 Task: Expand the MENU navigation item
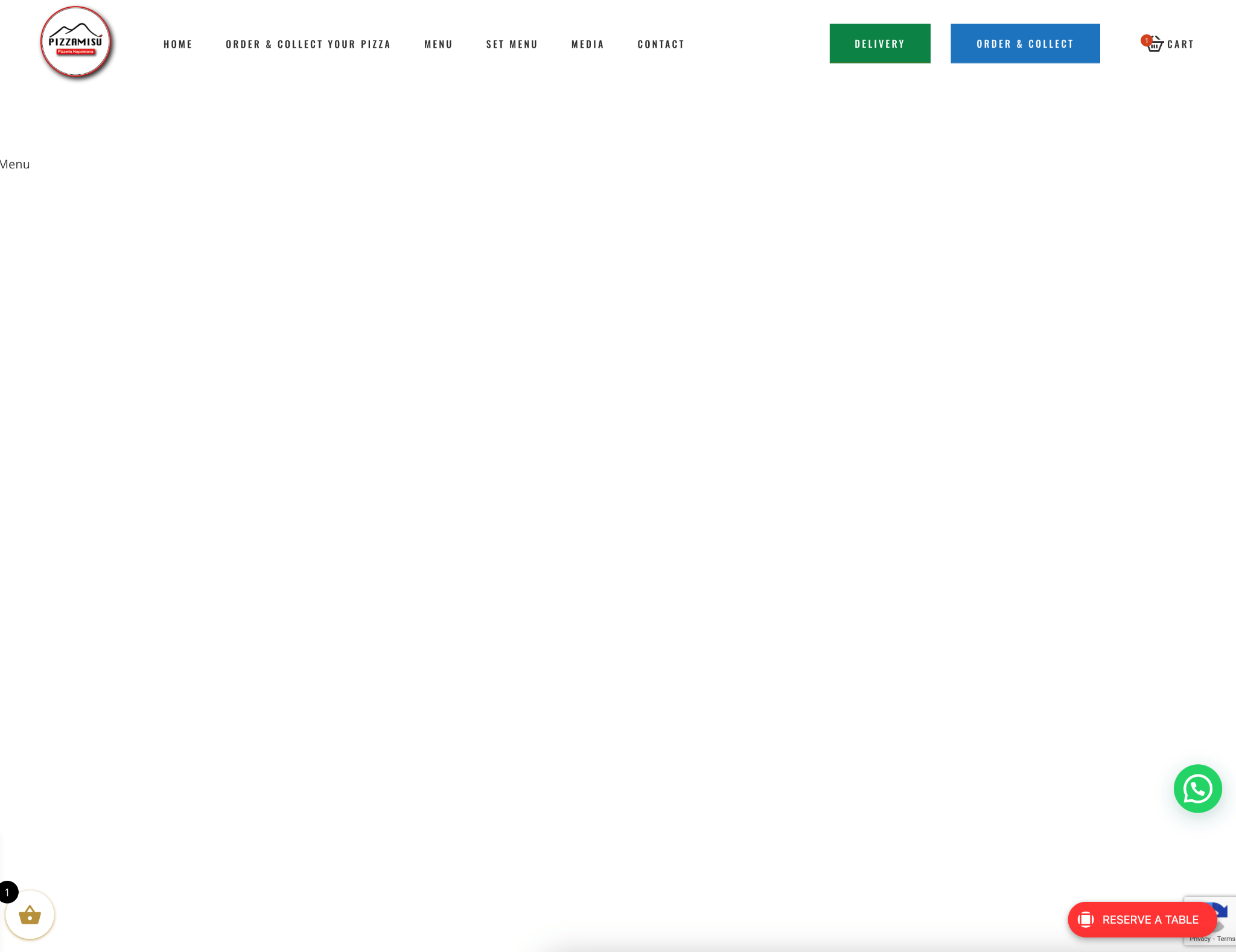coord(438,43)
